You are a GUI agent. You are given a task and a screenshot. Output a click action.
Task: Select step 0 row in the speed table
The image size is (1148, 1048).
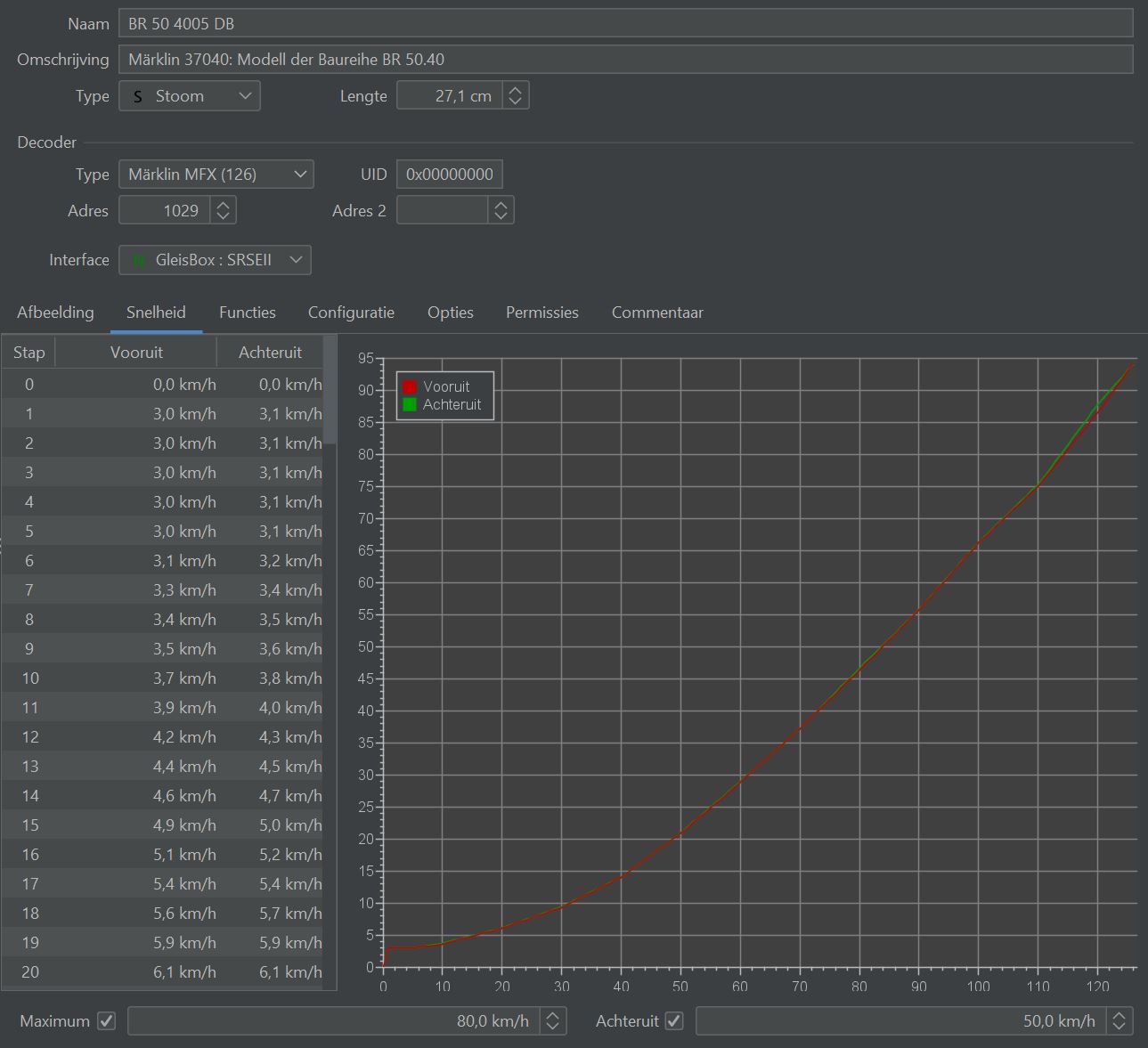tap(162, 385)
